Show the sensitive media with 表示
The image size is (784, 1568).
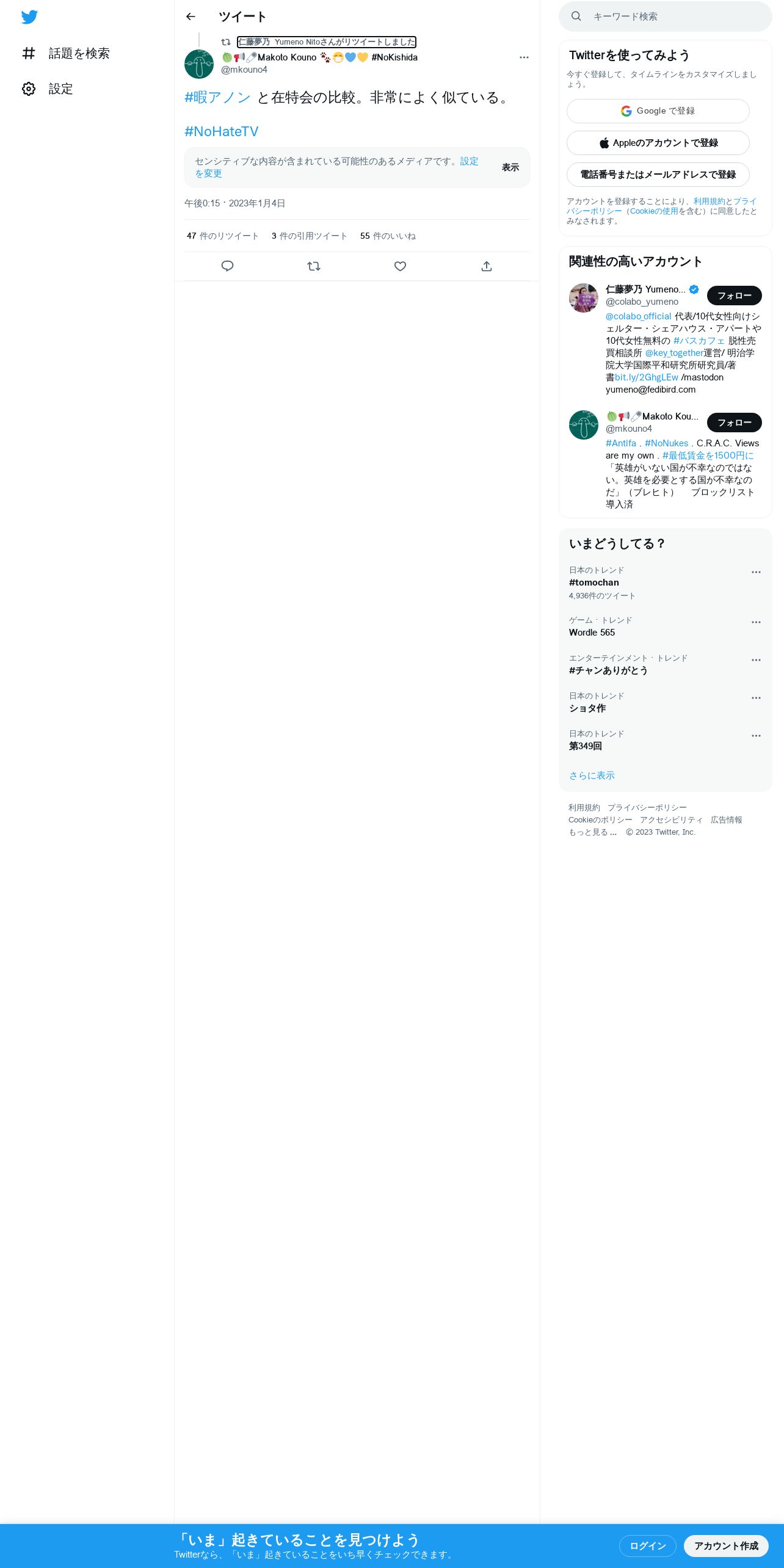(510, 167)
